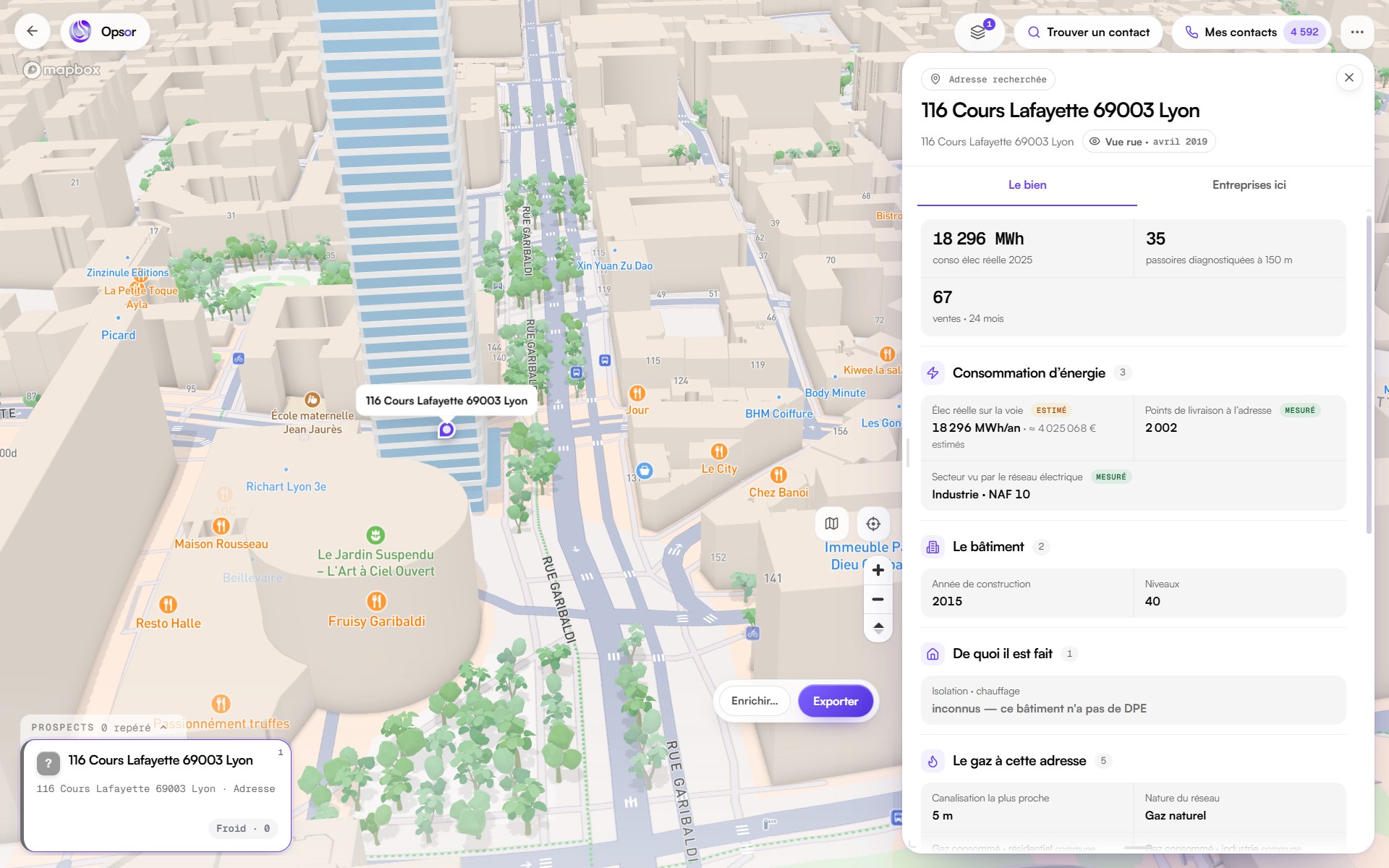This screenshot has width=1389, height=868.
Task: Reset map bearing with compass arrow
Action: point(878,627)
